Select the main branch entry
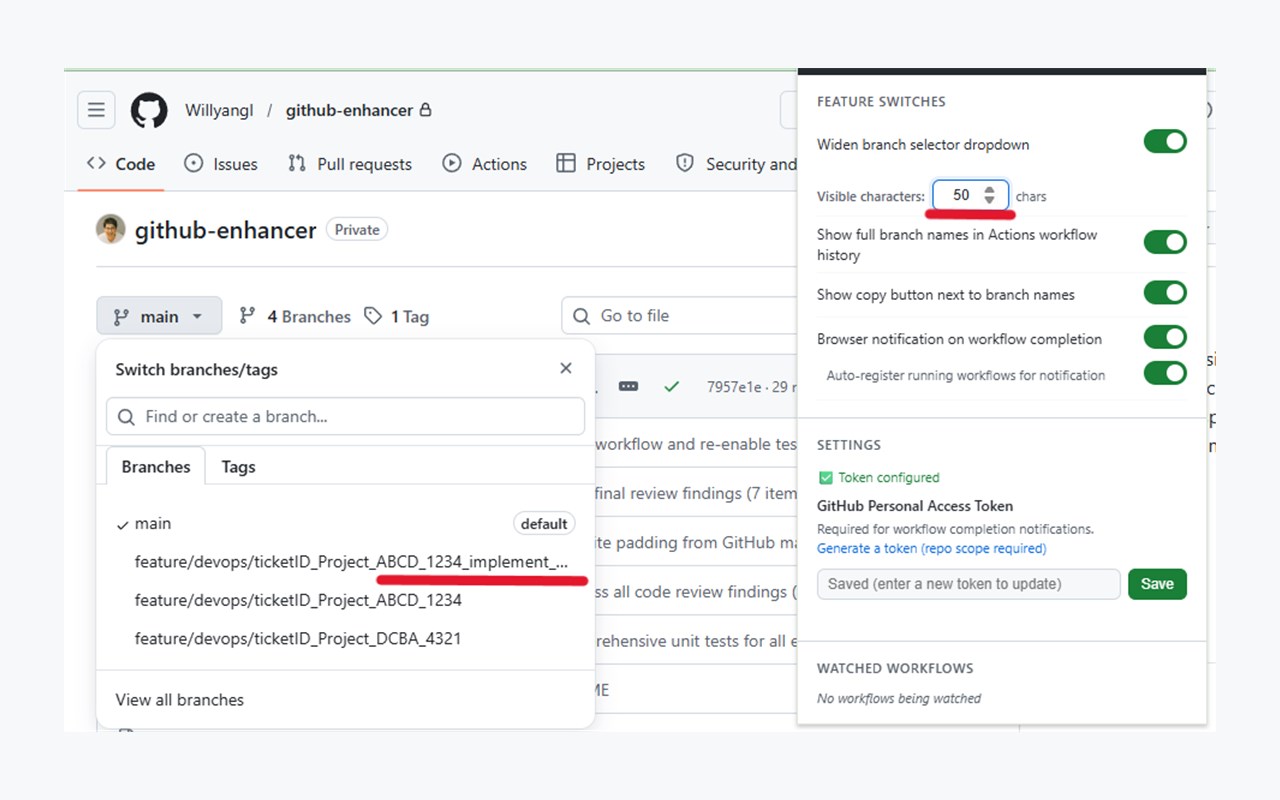Image resolution: width=1280 pixels, height=800 pixels. 345,523
